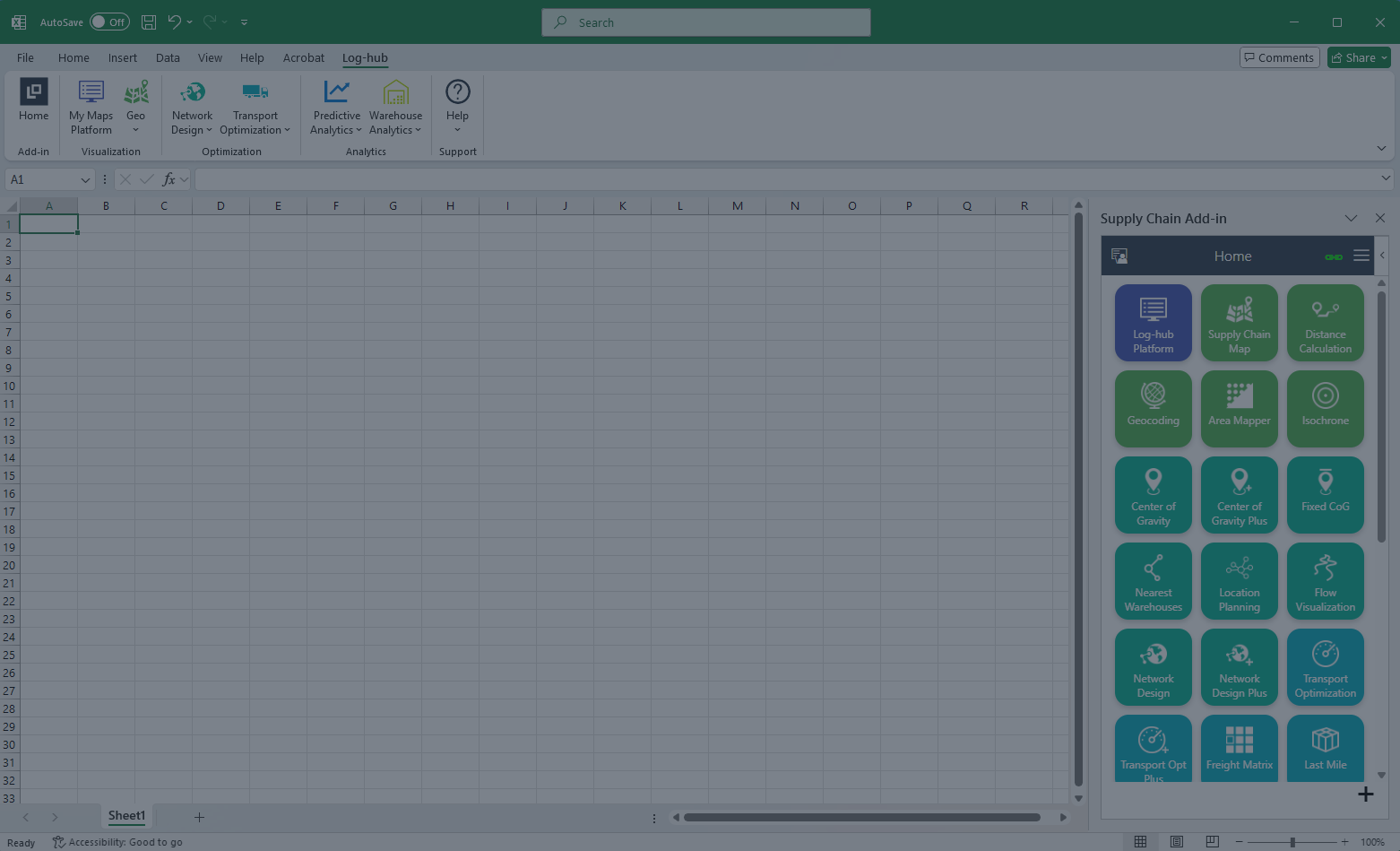Click the plus button in add-in pane
This screenshot has width=1400, height=851.
(x=1365, y=794)
